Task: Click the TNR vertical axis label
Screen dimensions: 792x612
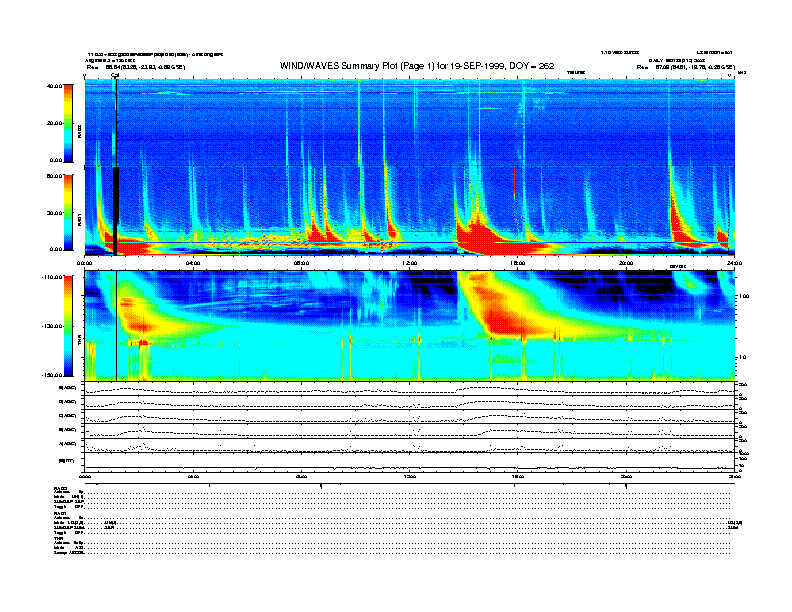Action: click(x=80, y=342)
